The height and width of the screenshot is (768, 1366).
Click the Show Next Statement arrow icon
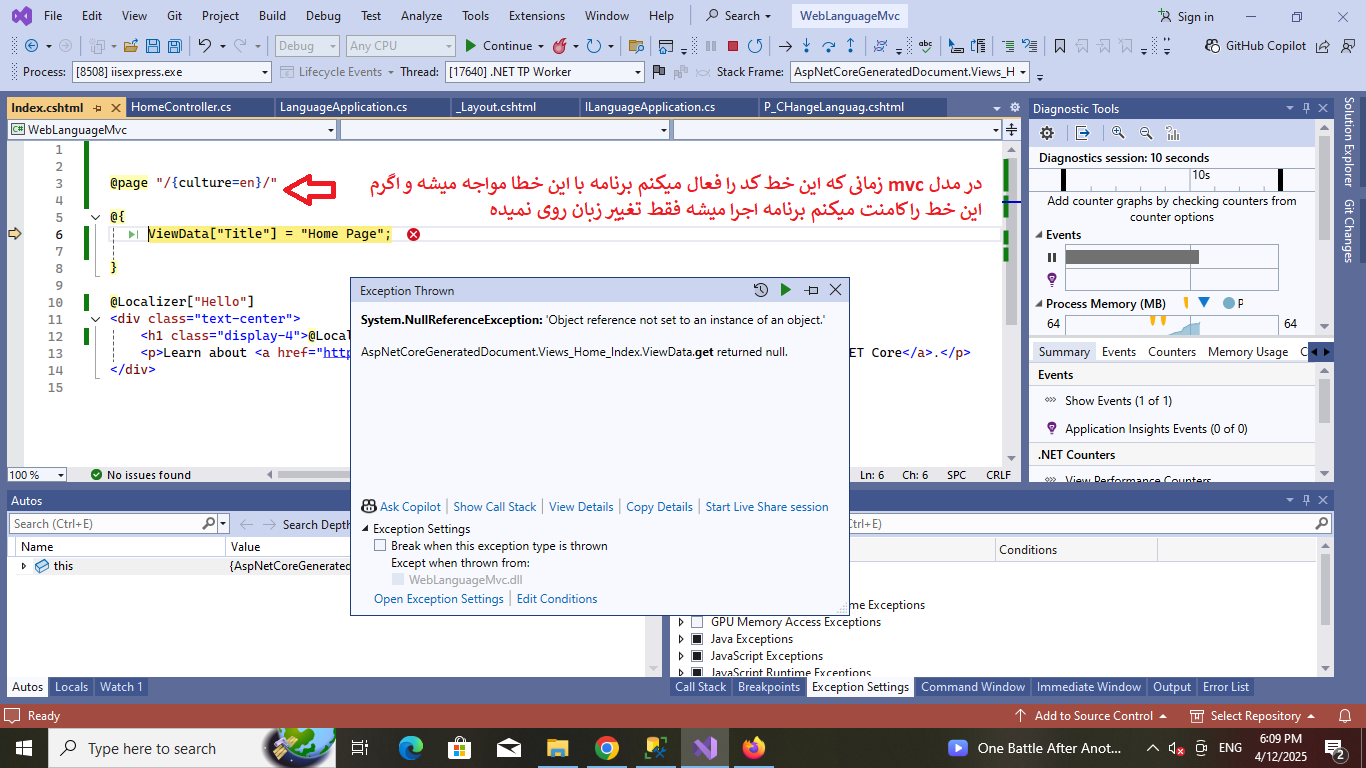[785, 46]
